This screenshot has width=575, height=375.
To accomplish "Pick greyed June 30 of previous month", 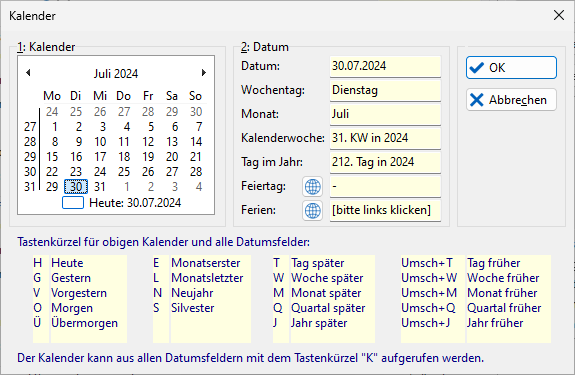I will point(196,111).
